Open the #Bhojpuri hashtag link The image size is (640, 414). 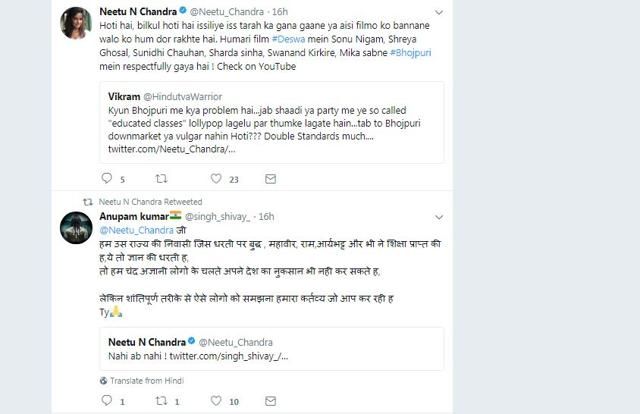(411, 53)
